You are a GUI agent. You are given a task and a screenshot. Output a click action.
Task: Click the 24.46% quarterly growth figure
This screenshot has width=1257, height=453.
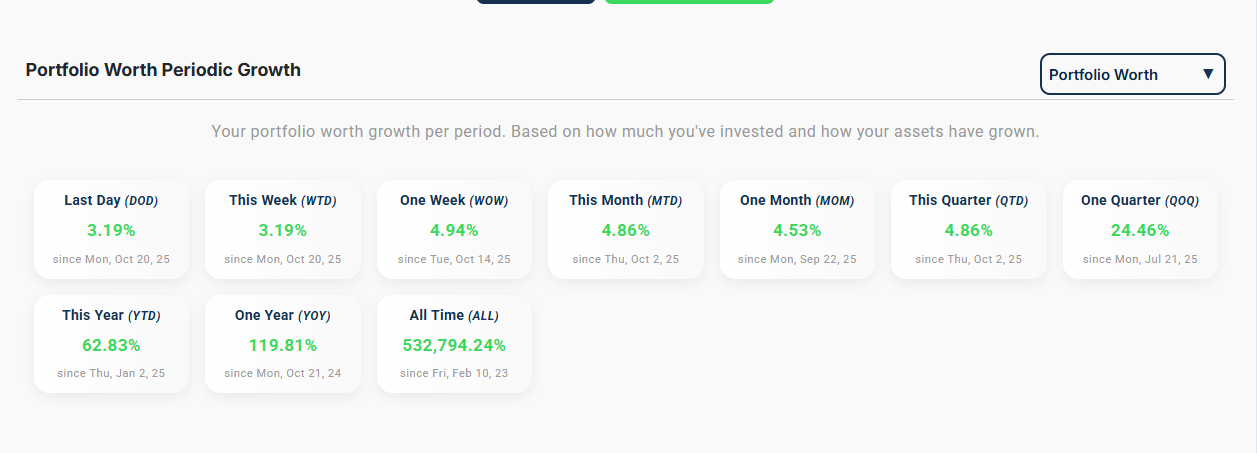pos(1139,230)
